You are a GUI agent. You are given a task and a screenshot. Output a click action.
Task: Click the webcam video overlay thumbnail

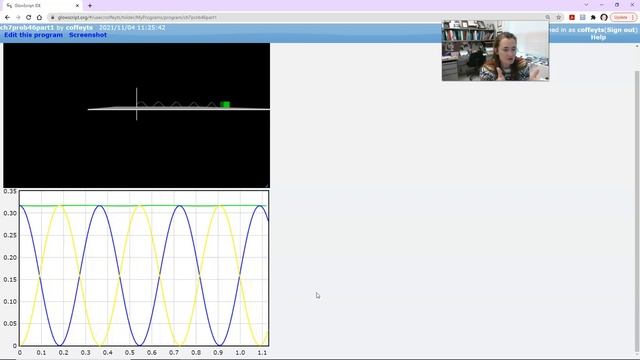495,51
